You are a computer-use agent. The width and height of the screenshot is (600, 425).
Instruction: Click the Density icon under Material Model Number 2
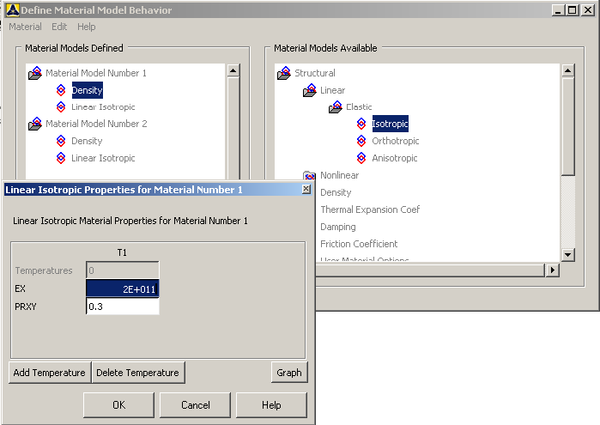pos(61,141)
